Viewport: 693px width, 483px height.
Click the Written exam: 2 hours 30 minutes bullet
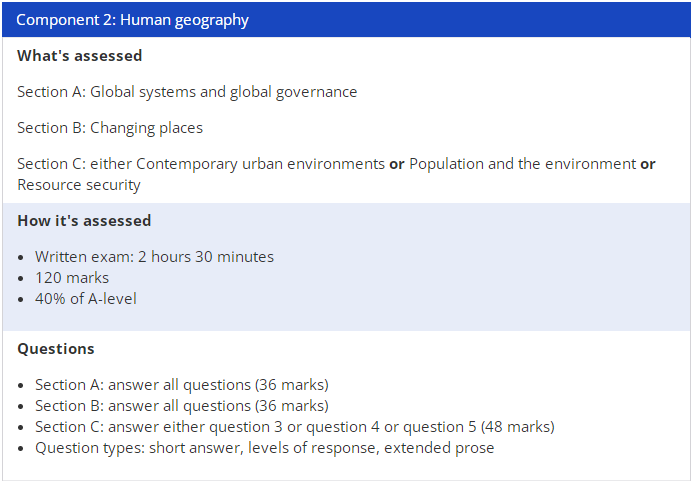point(154,257)
